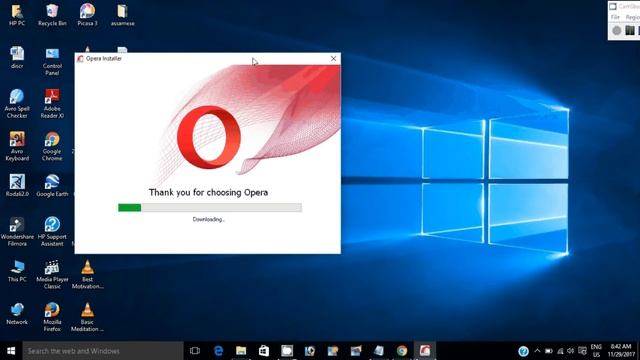
Task: Click the round record button in CamStudio
Action: (617, 31)
